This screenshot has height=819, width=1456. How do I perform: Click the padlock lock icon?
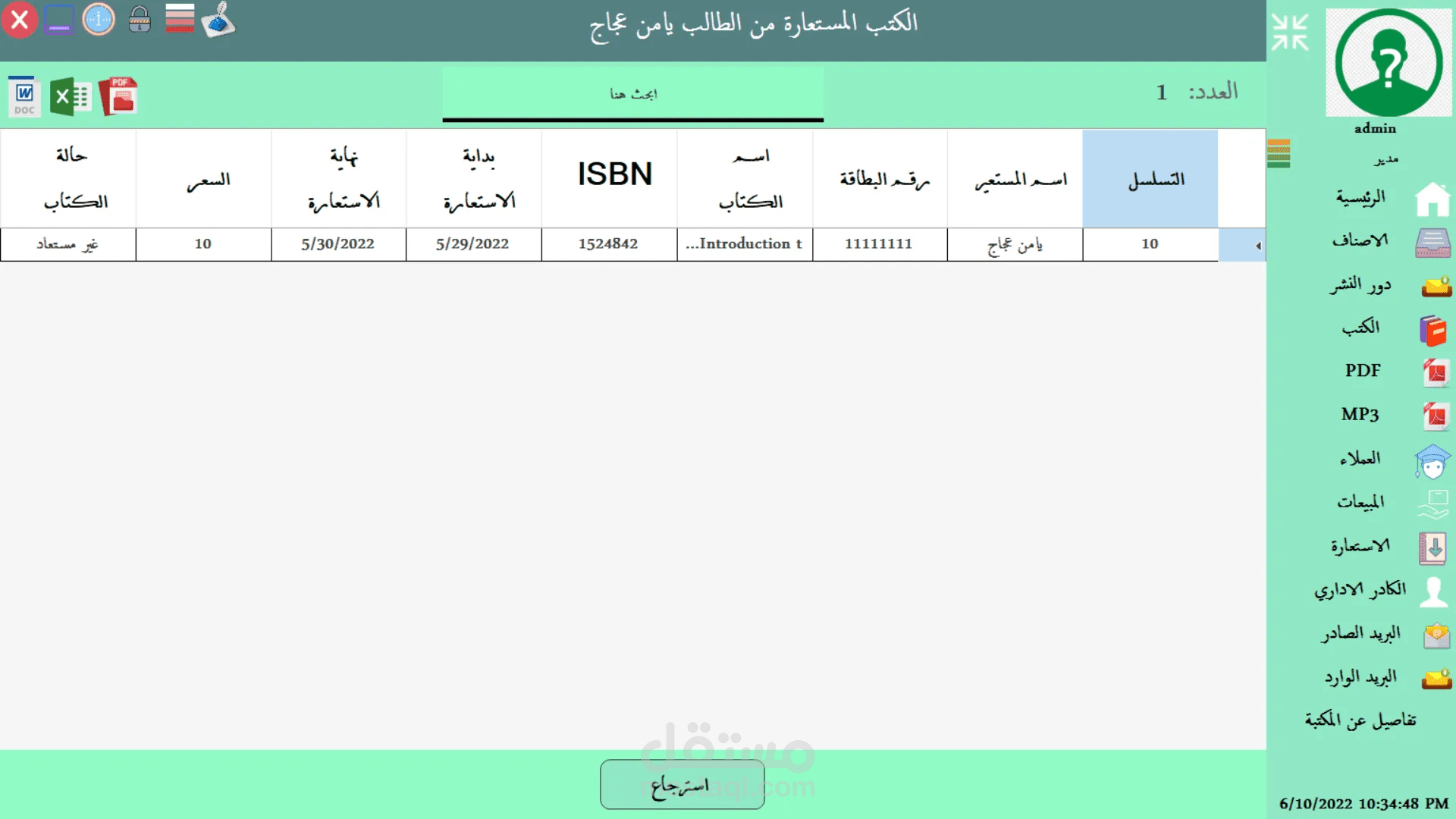(140, 20)
